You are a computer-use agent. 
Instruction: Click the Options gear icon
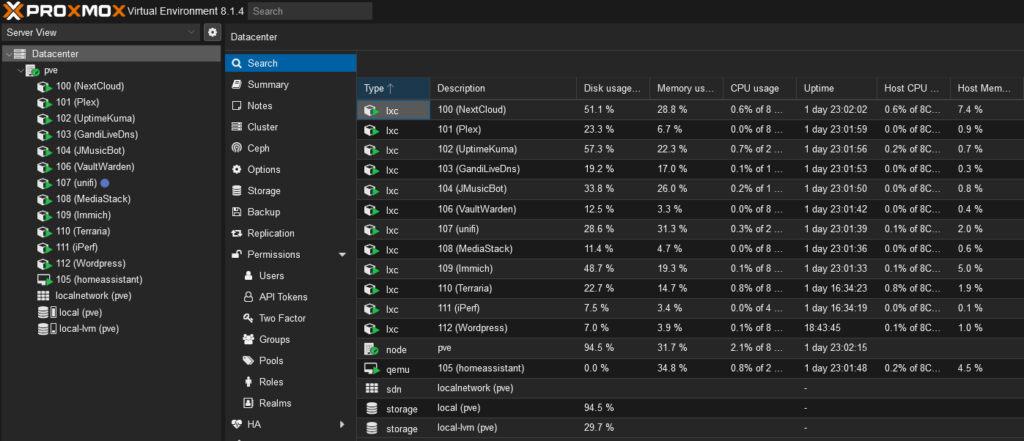(236, 170)
